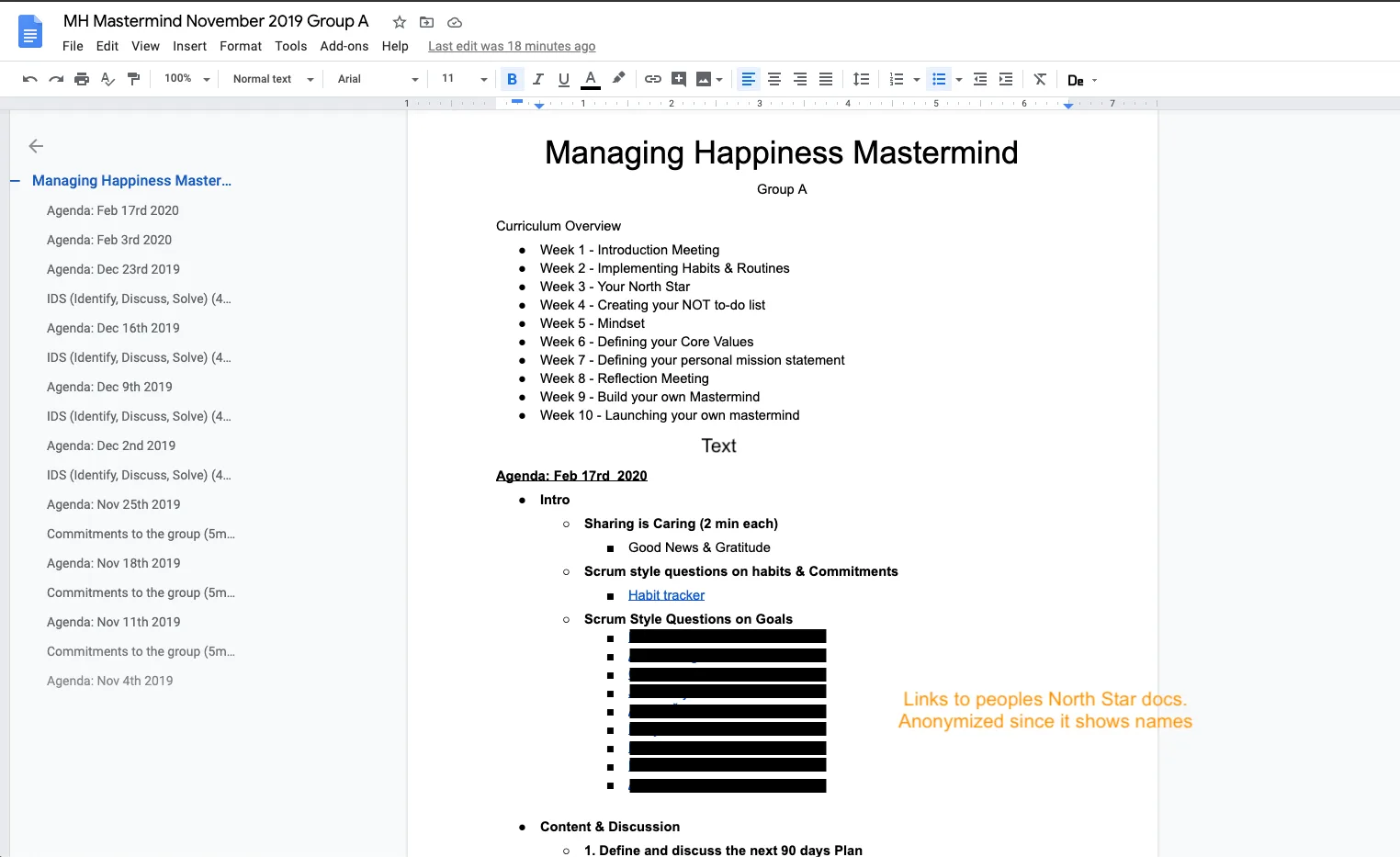Follow the Habit tracker link

666,594
